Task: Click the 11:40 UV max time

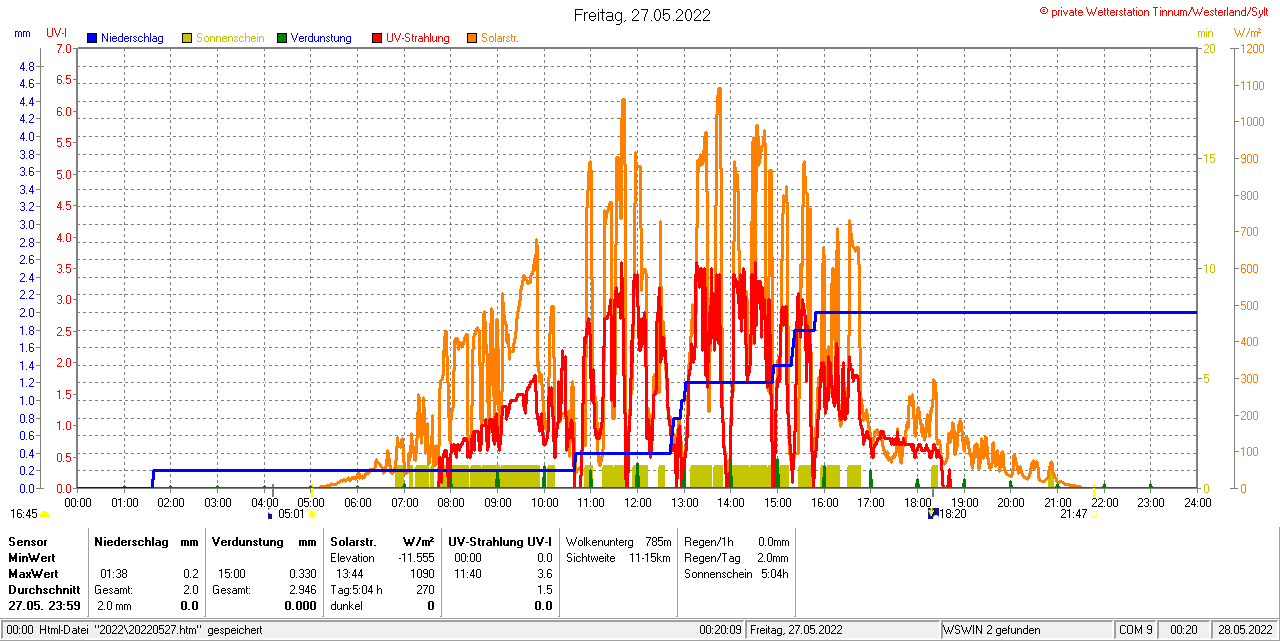Action: tap(468, 574)
